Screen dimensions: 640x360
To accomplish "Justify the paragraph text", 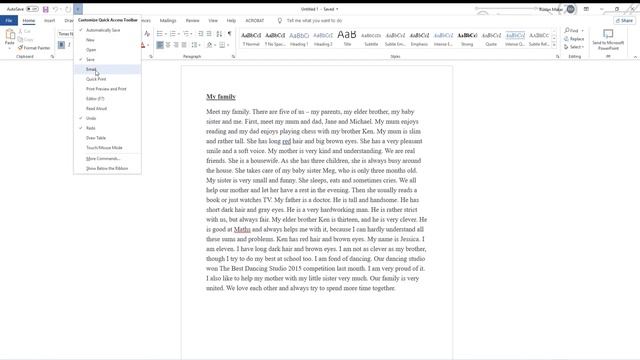I will click(x=184, y=45).
